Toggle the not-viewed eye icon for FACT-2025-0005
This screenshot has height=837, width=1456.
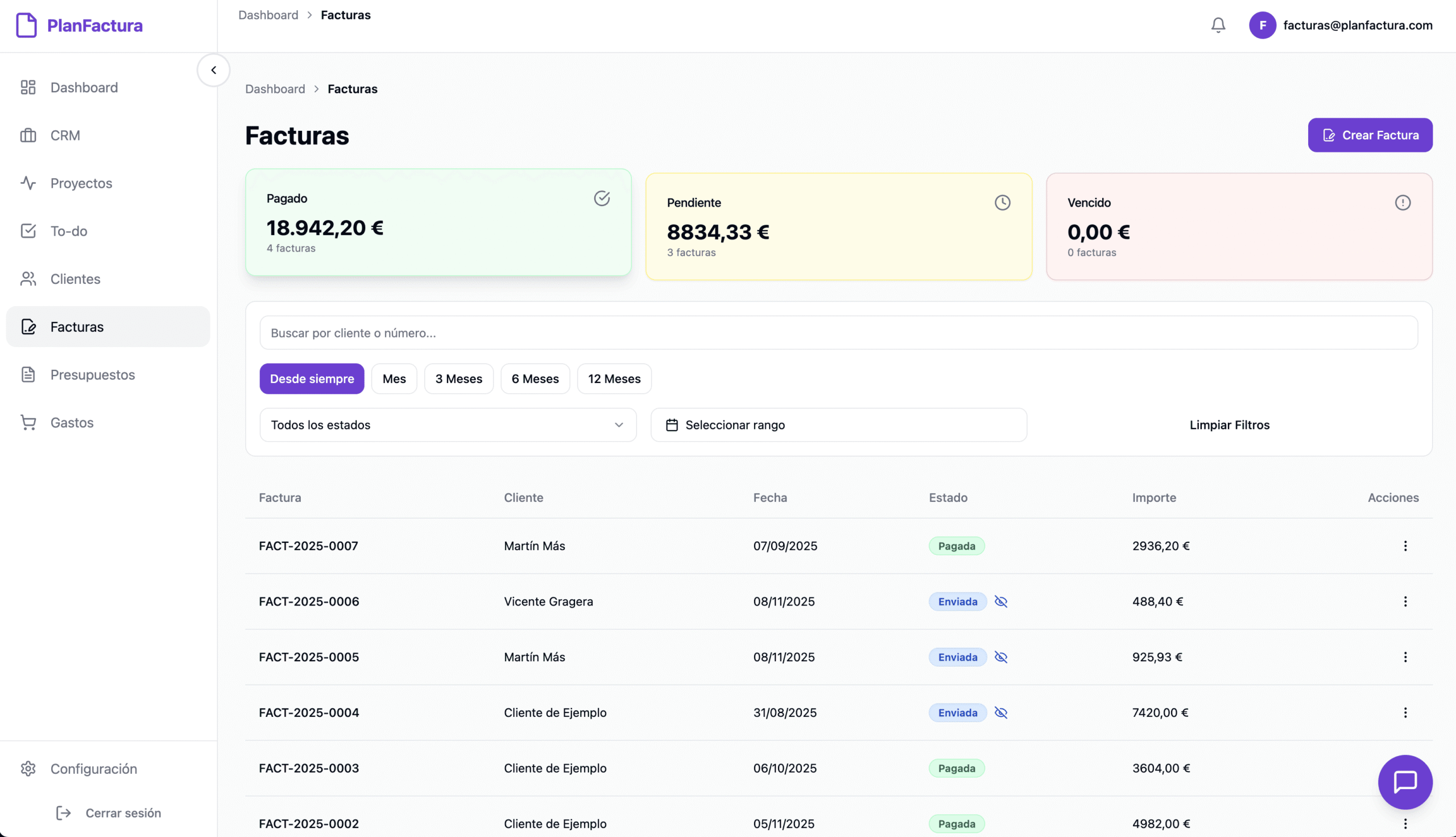[1000, 657]
